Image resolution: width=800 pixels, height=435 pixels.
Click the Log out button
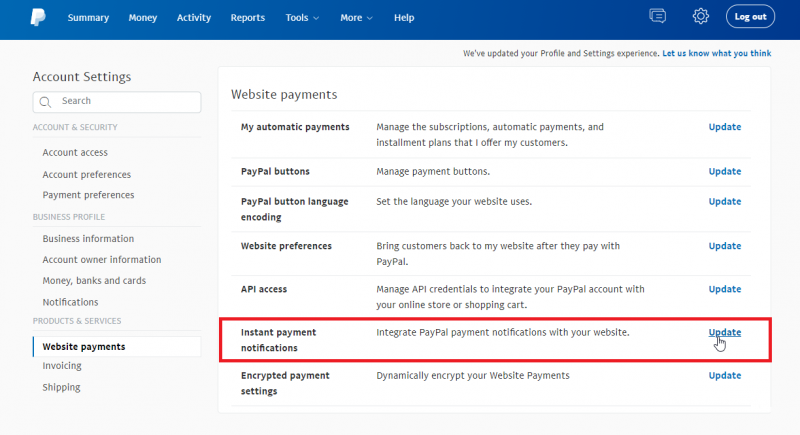pyautogui.click(x=750, y=17)
